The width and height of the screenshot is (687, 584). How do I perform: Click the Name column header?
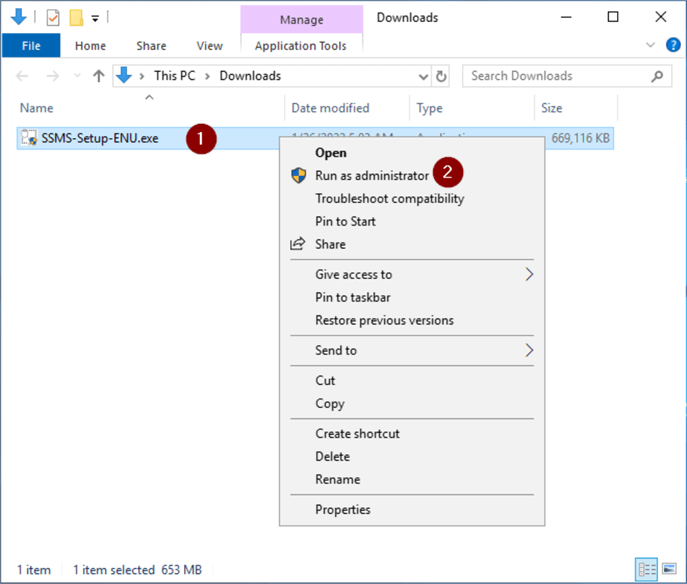[37, 108]
